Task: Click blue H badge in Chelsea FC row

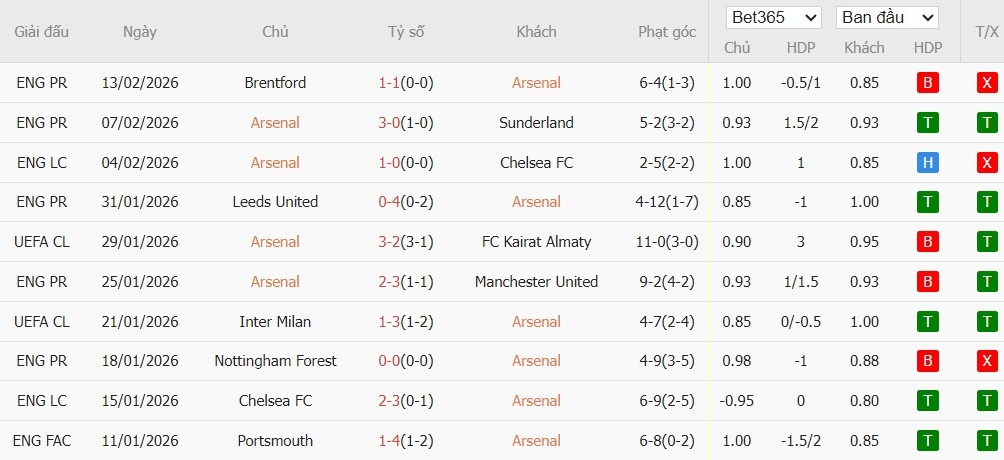Action: [x=927, y=162]
